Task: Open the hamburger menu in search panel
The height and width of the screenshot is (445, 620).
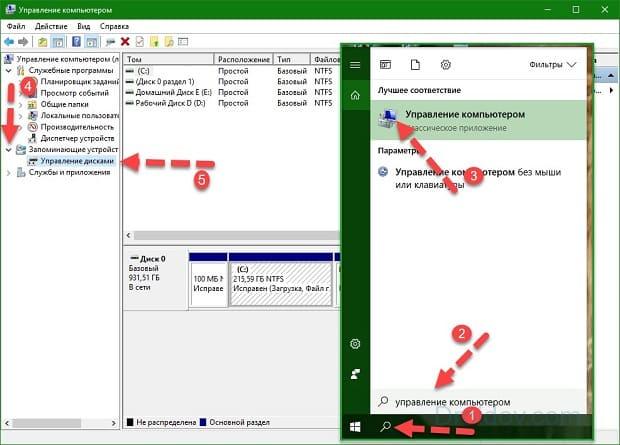Action: 355,65
